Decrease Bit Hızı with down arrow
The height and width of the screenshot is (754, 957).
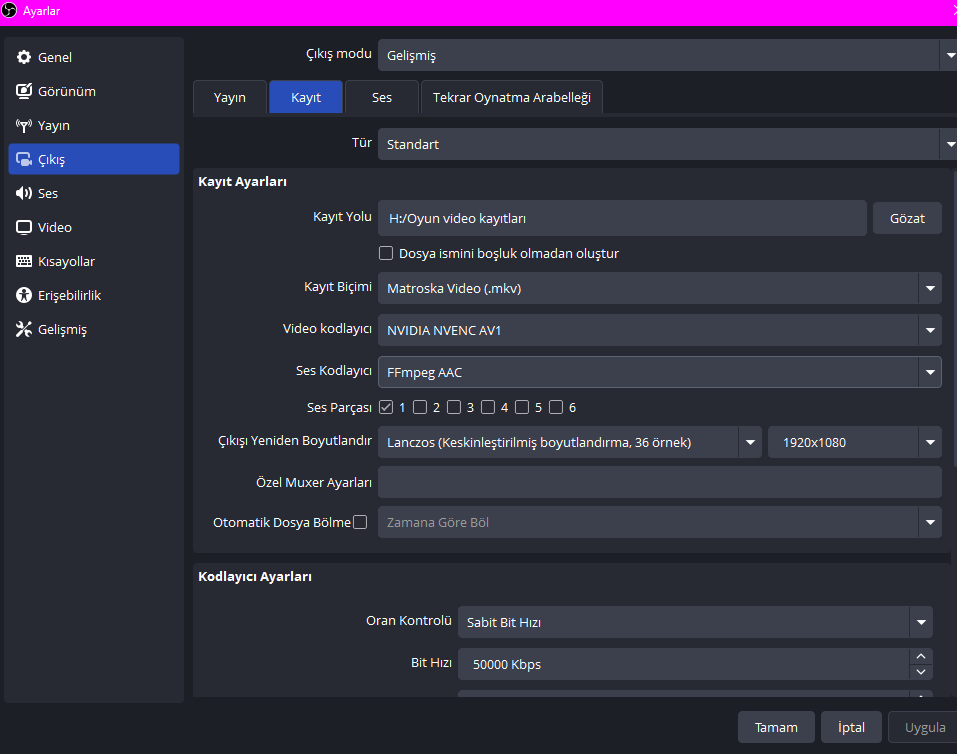tap(921, 672)
